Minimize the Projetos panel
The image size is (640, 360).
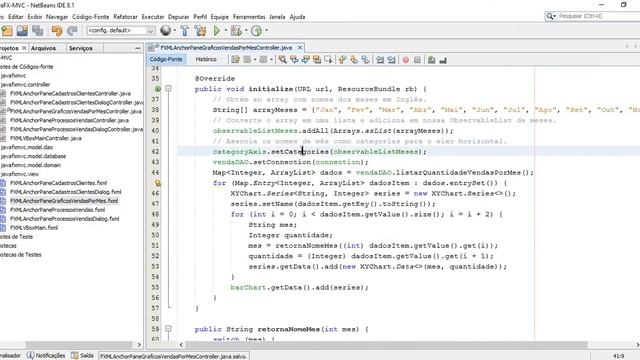click(138, 48)
